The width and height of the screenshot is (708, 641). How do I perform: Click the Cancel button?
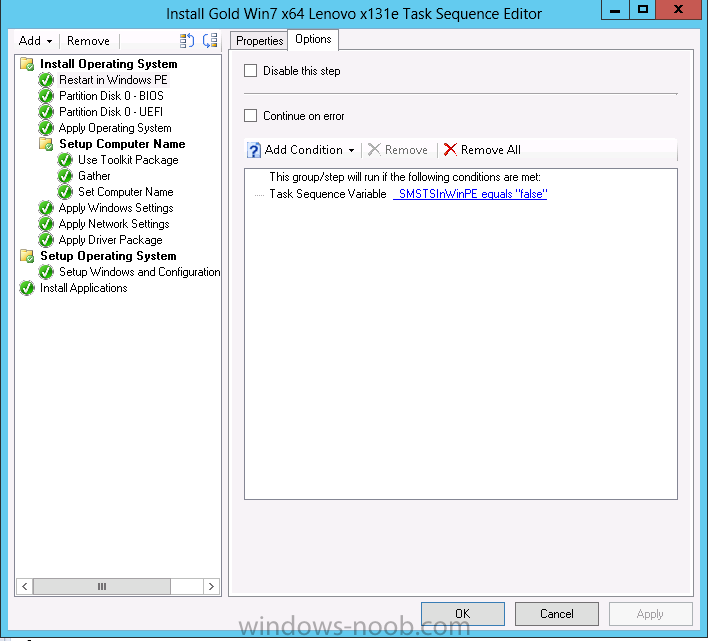tap(557, 614)
